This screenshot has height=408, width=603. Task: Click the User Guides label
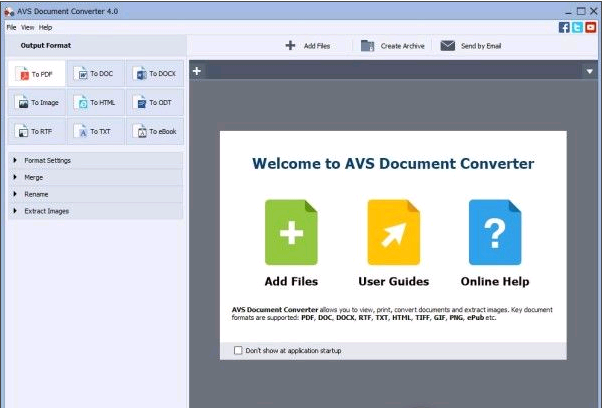point(393,281)
